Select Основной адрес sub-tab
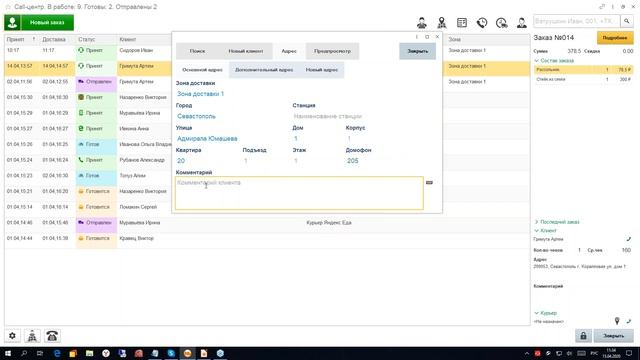Viewport: 640px width, 360px height. 202,70
